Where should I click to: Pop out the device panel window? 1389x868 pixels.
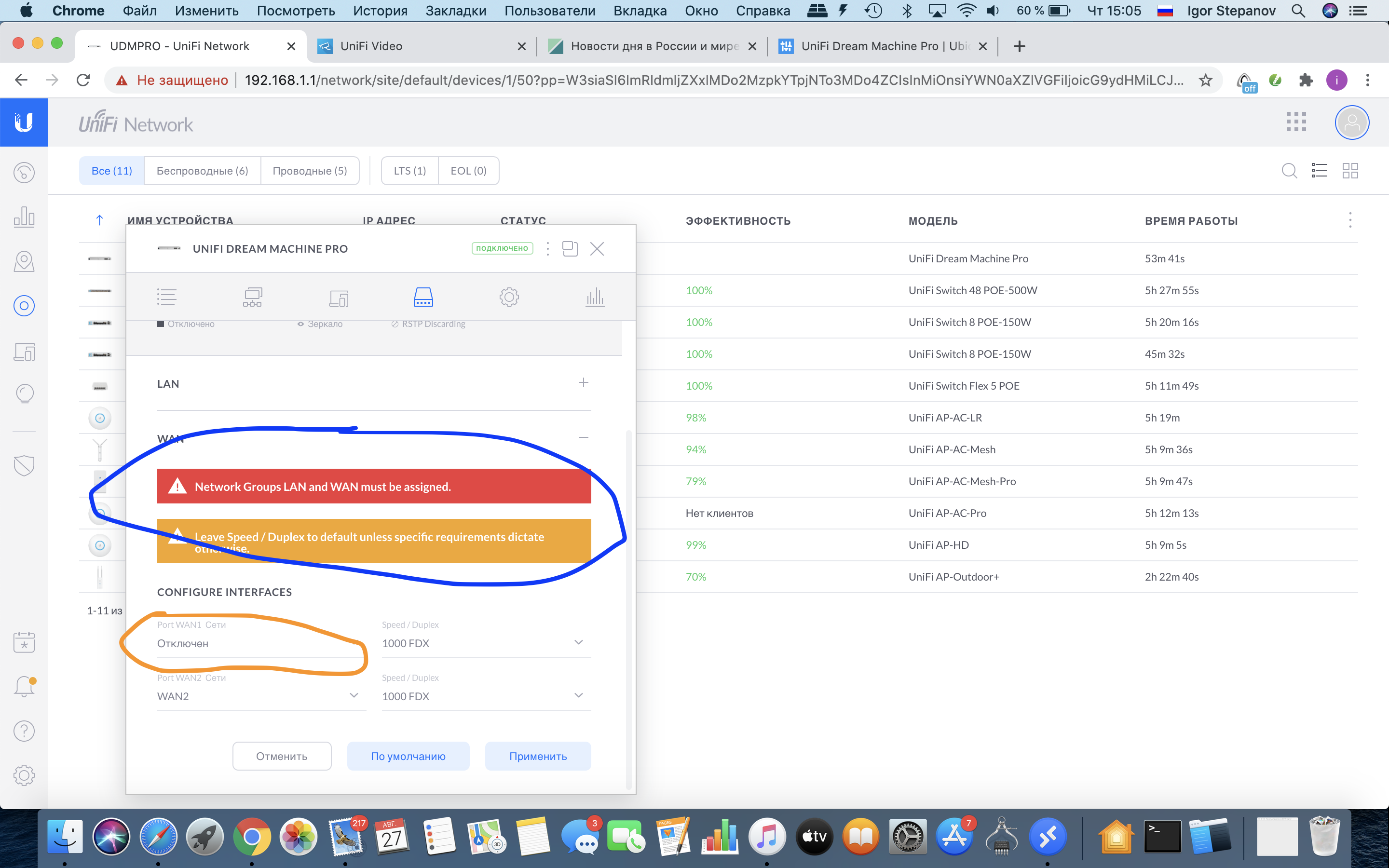(x=570, y=248)
